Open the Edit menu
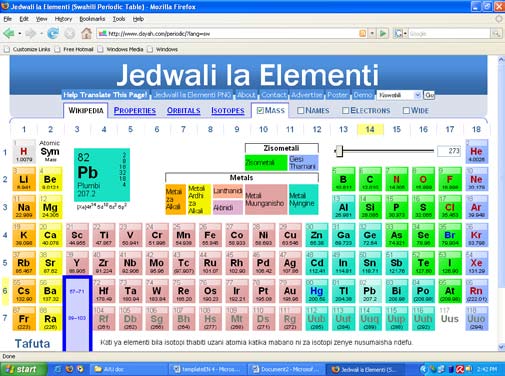This screenshot has height=376, width=505. (x=24, y=19)
